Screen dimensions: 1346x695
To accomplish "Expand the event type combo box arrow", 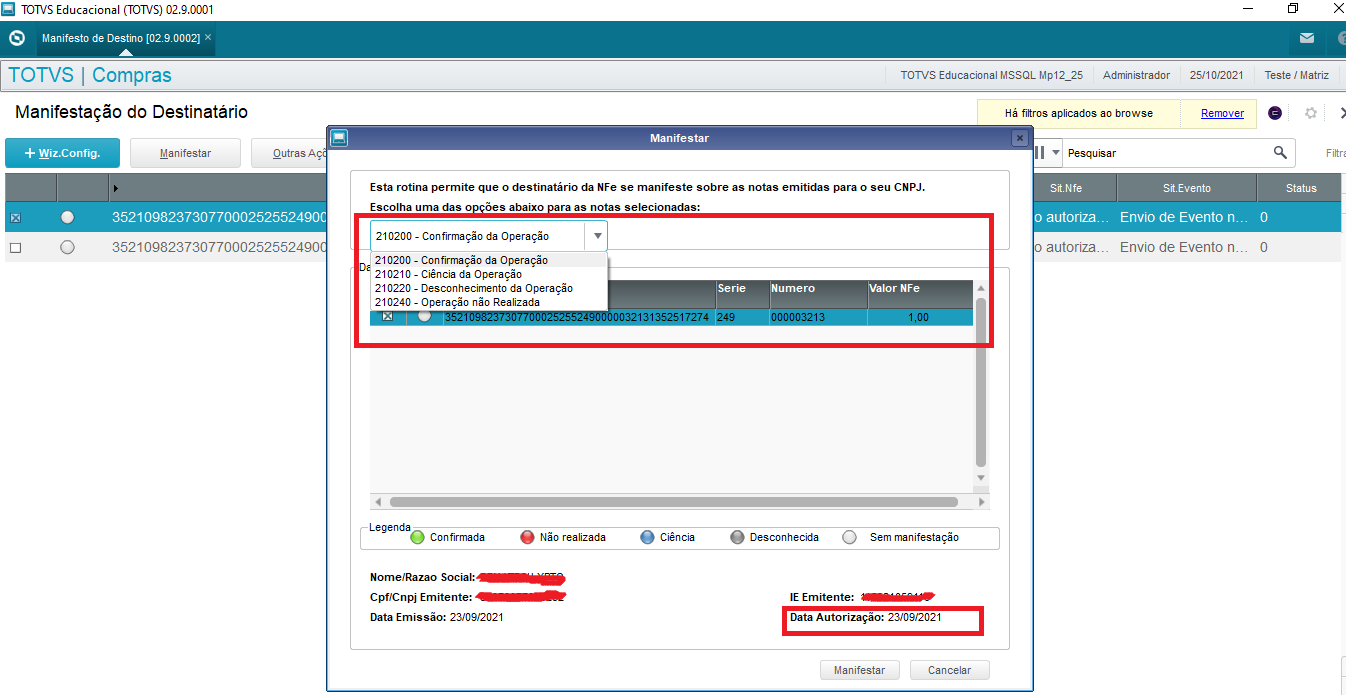I will click(x=597, y=236).
